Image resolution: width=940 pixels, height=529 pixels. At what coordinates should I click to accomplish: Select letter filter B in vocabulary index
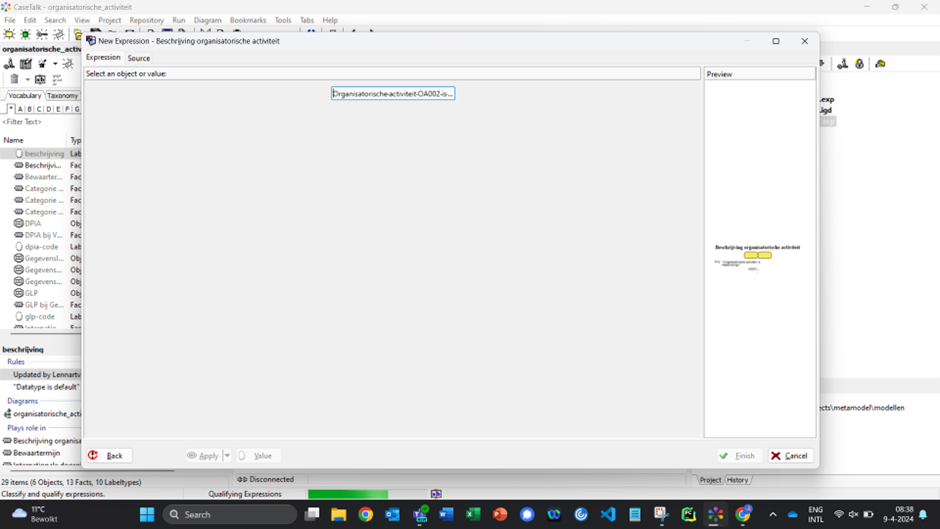click(x=29, y=109)
